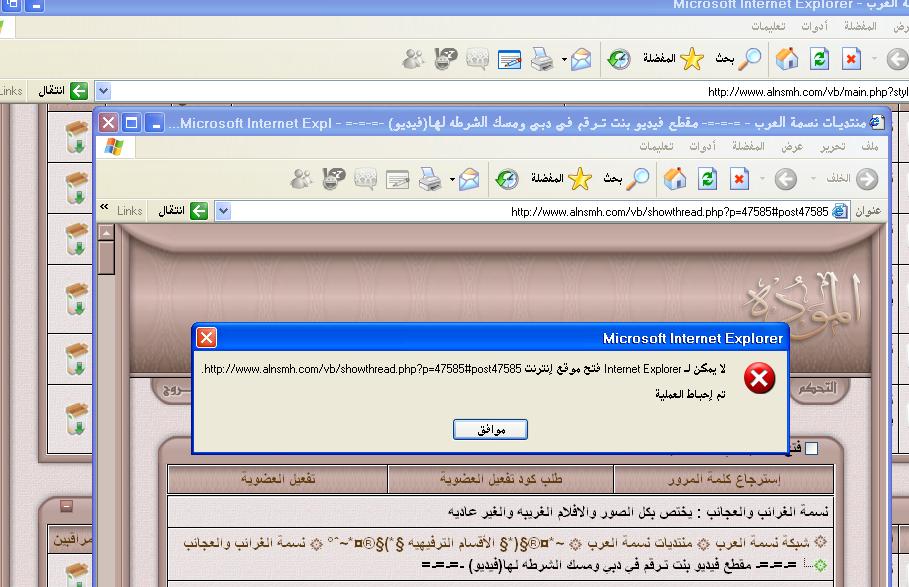Click the Print icon in the front thread window

(x=430, y=179)
